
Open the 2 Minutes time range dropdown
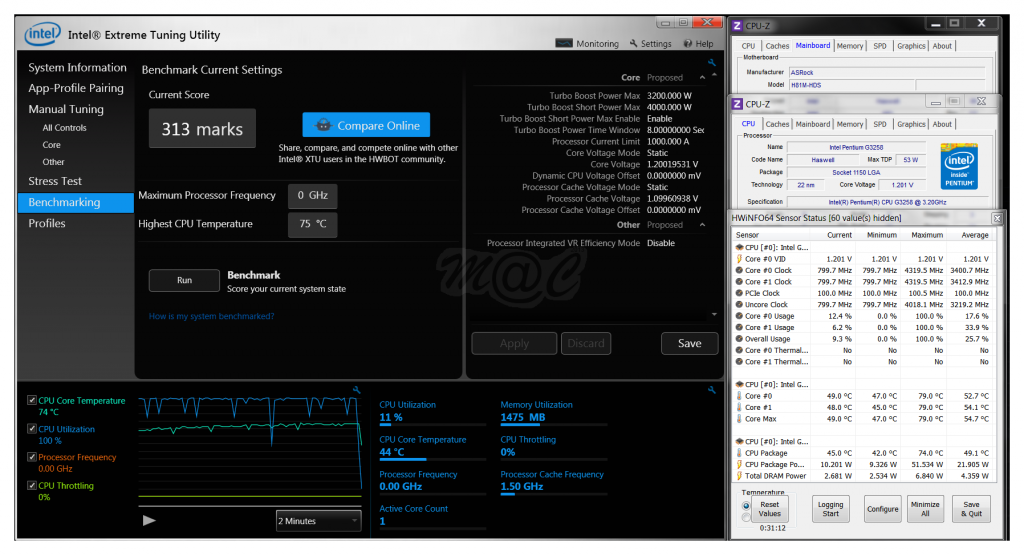pyautogui.click(x=318, y=521)
